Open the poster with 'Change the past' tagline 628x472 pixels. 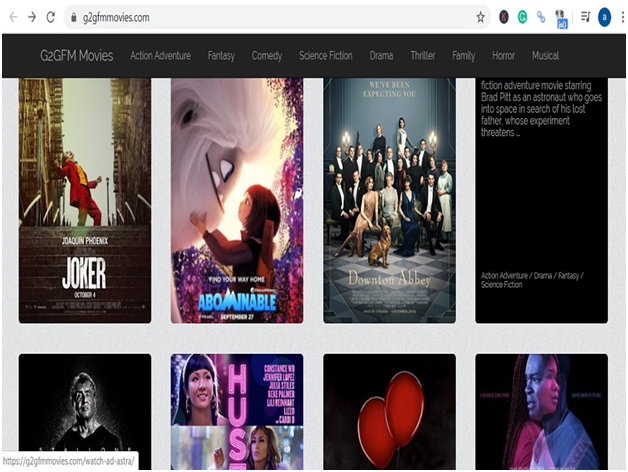[x=541, y=411]
